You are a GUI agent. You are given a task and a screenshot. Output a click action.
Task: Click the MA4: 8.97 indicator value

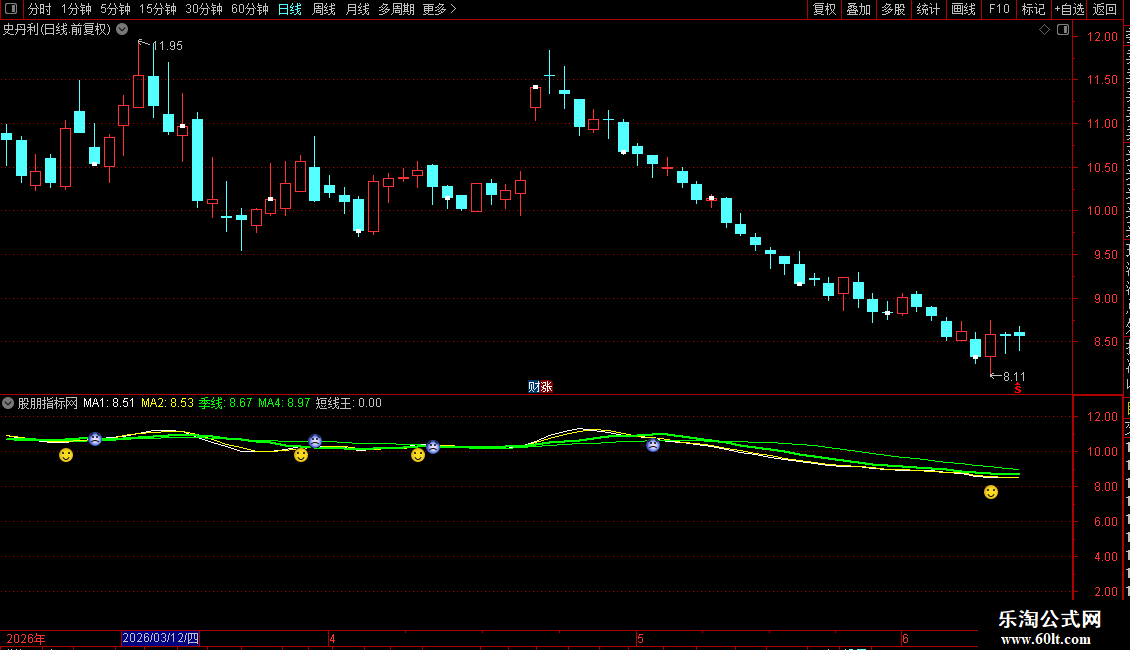click(x=284, y=403)
